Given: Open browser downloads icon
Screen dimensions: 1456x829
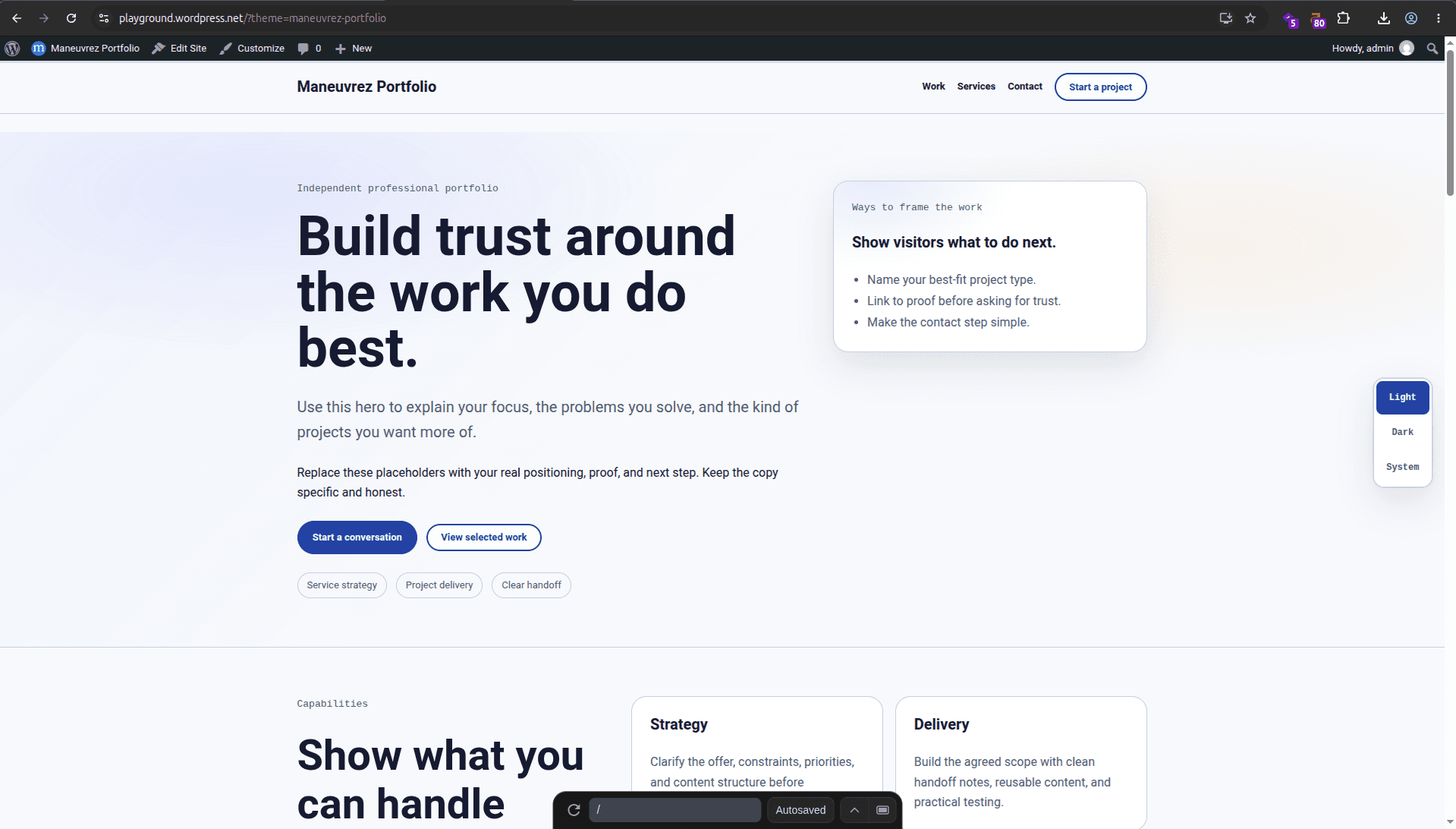Looking at the screenshot, I should (x=1384, y=18).
